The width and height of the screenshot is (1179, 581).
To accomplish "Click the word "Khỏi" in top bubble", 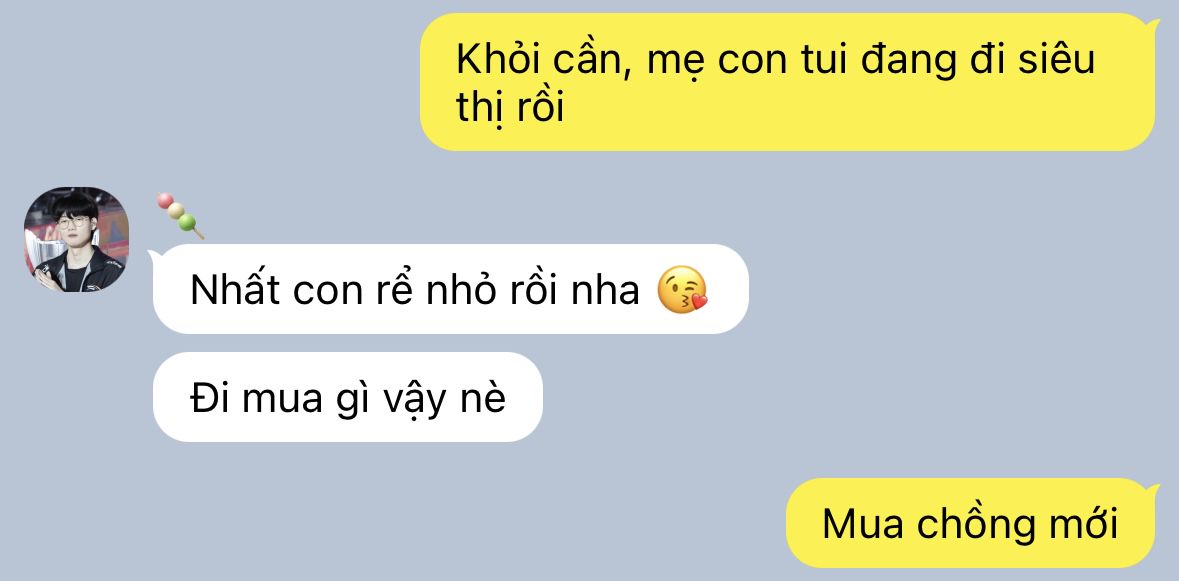I will pyautogui.click(x=500, y=60).
